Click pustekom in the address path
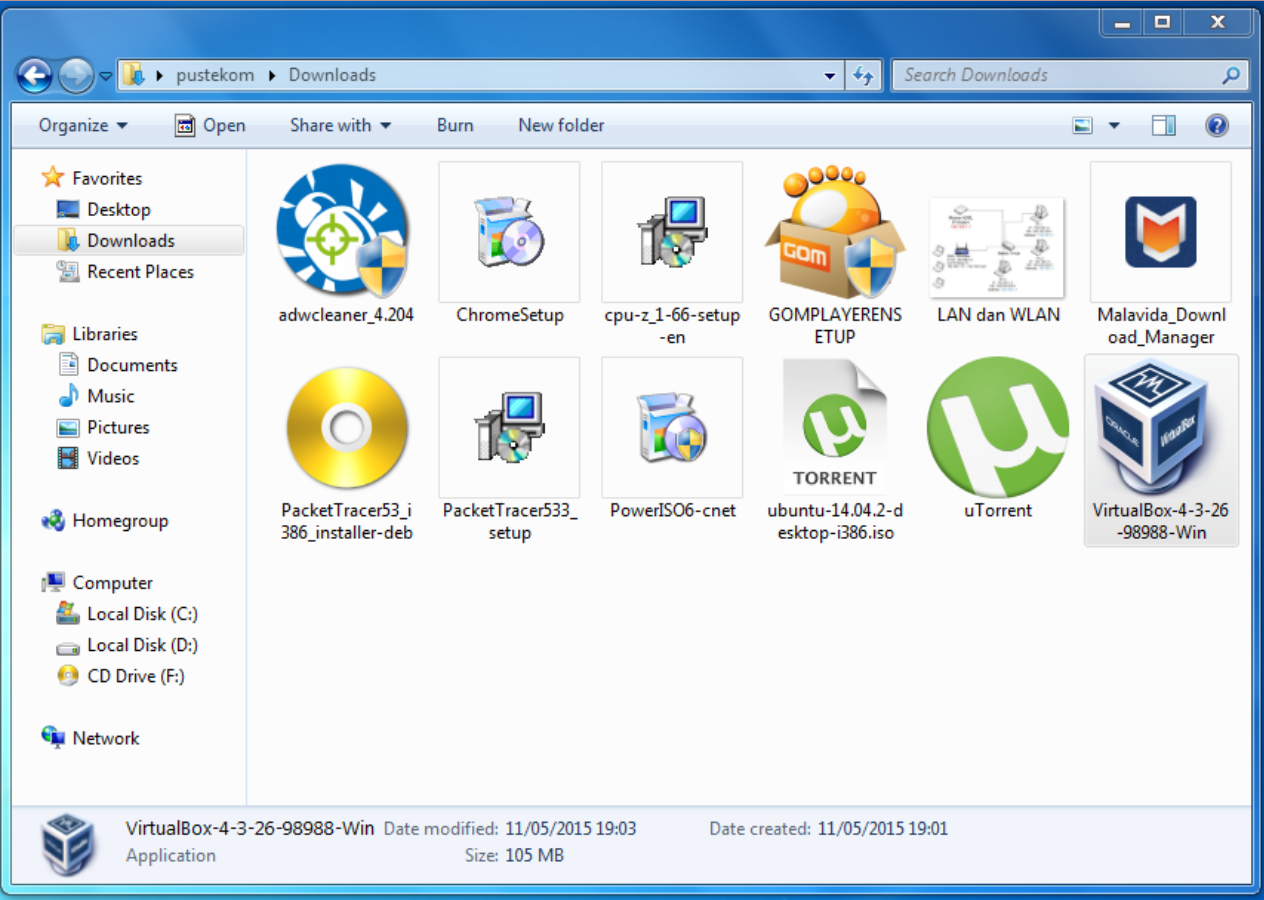The width and height of the screenshot is (1264, 900). coord(215,75)
